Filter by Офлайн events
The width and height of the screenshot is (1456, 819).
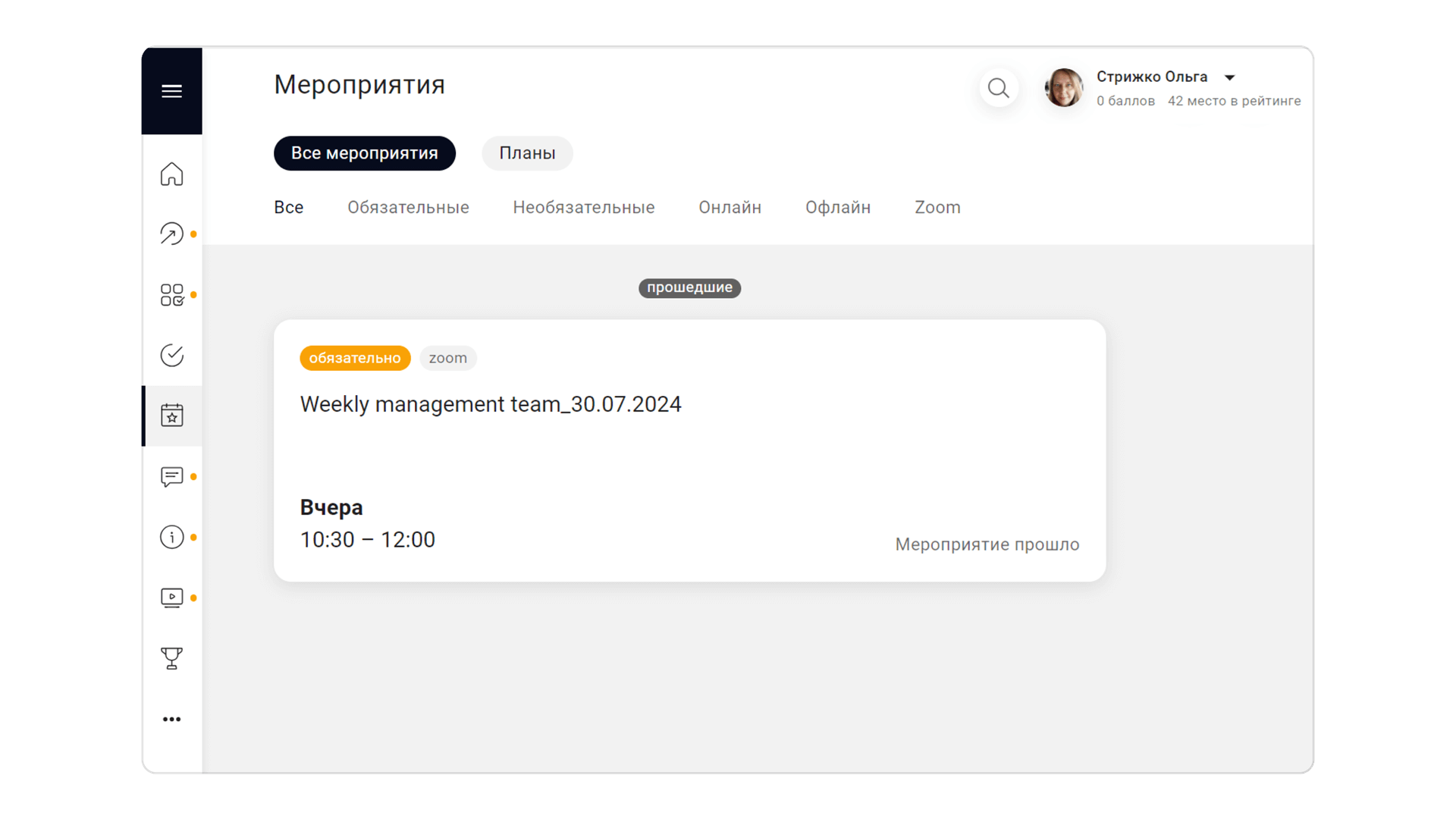coord(838,207)
